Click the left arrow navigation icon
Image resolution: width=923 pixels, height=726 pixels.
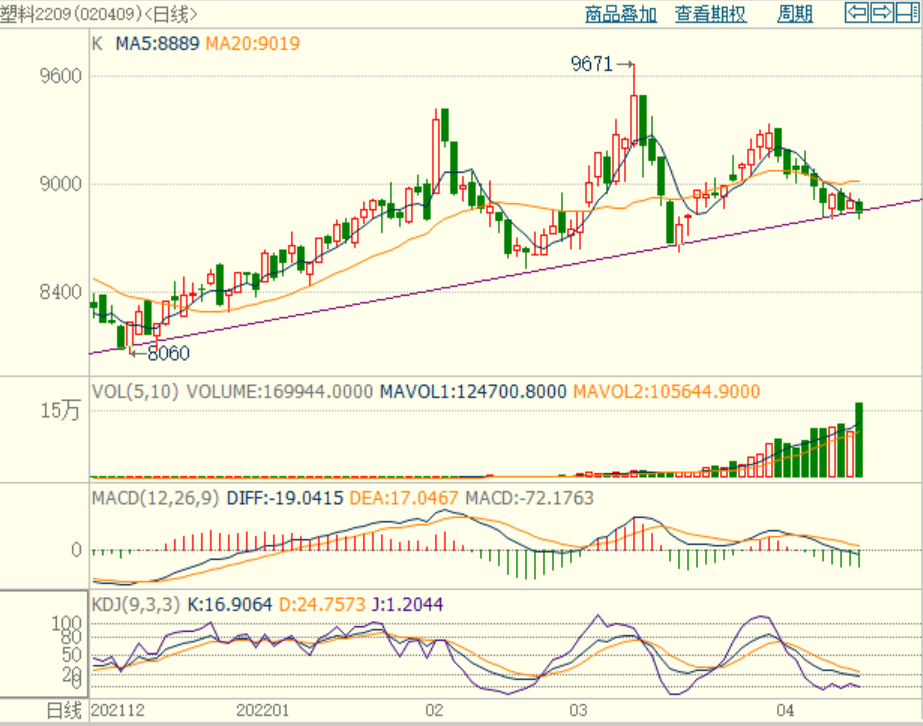pyautogui.click(x=857, y=13)
